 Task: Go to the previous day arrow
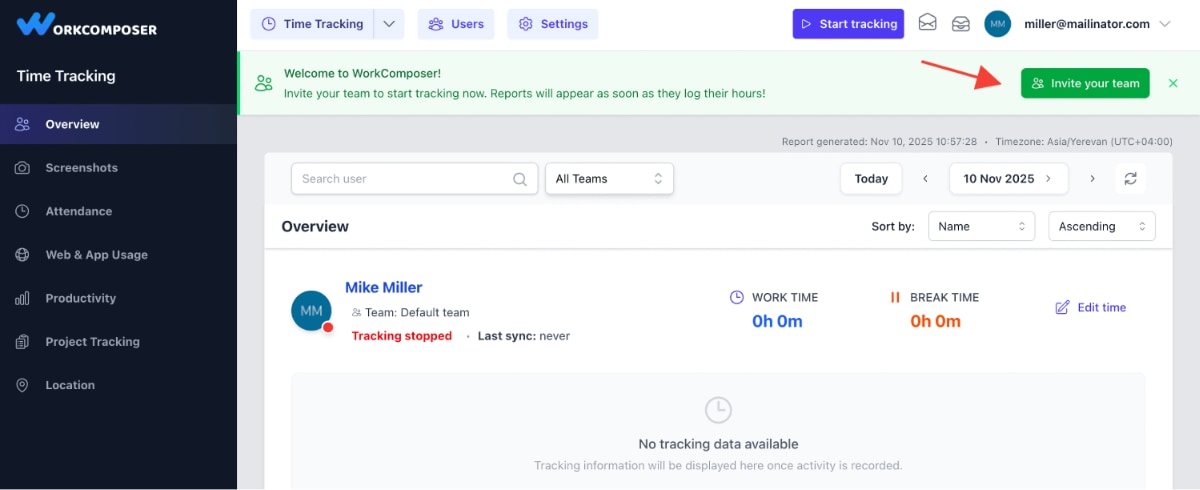pyautogui.click(x=925, y=179)
